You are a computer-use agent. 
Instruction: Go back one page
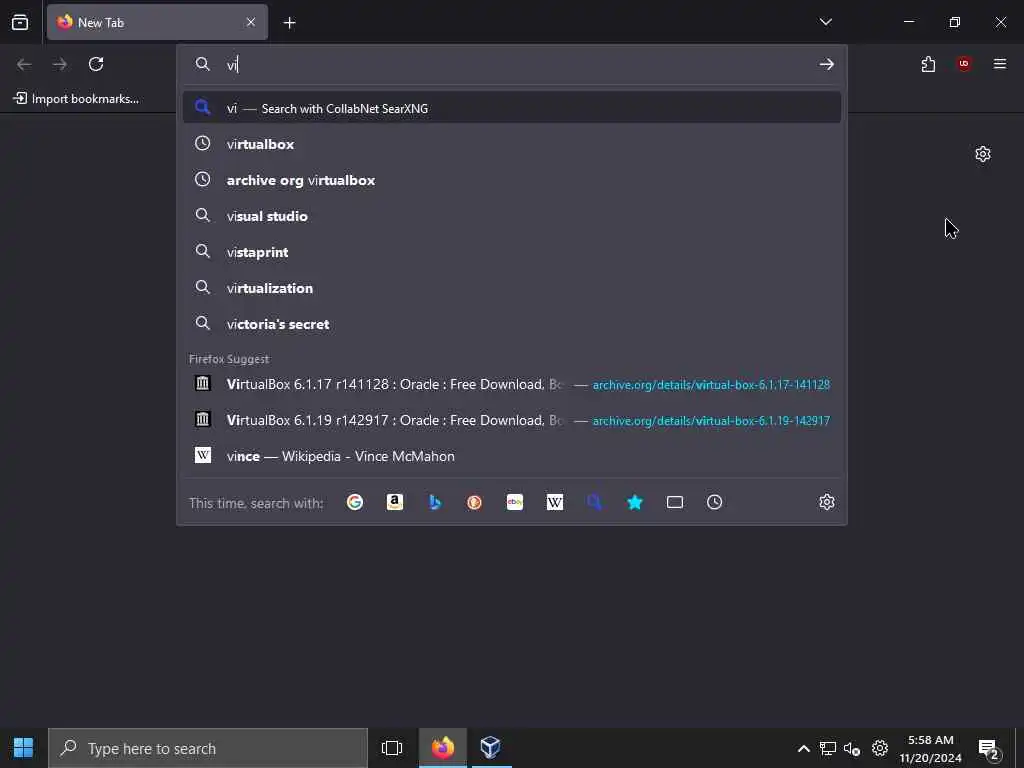24,64
